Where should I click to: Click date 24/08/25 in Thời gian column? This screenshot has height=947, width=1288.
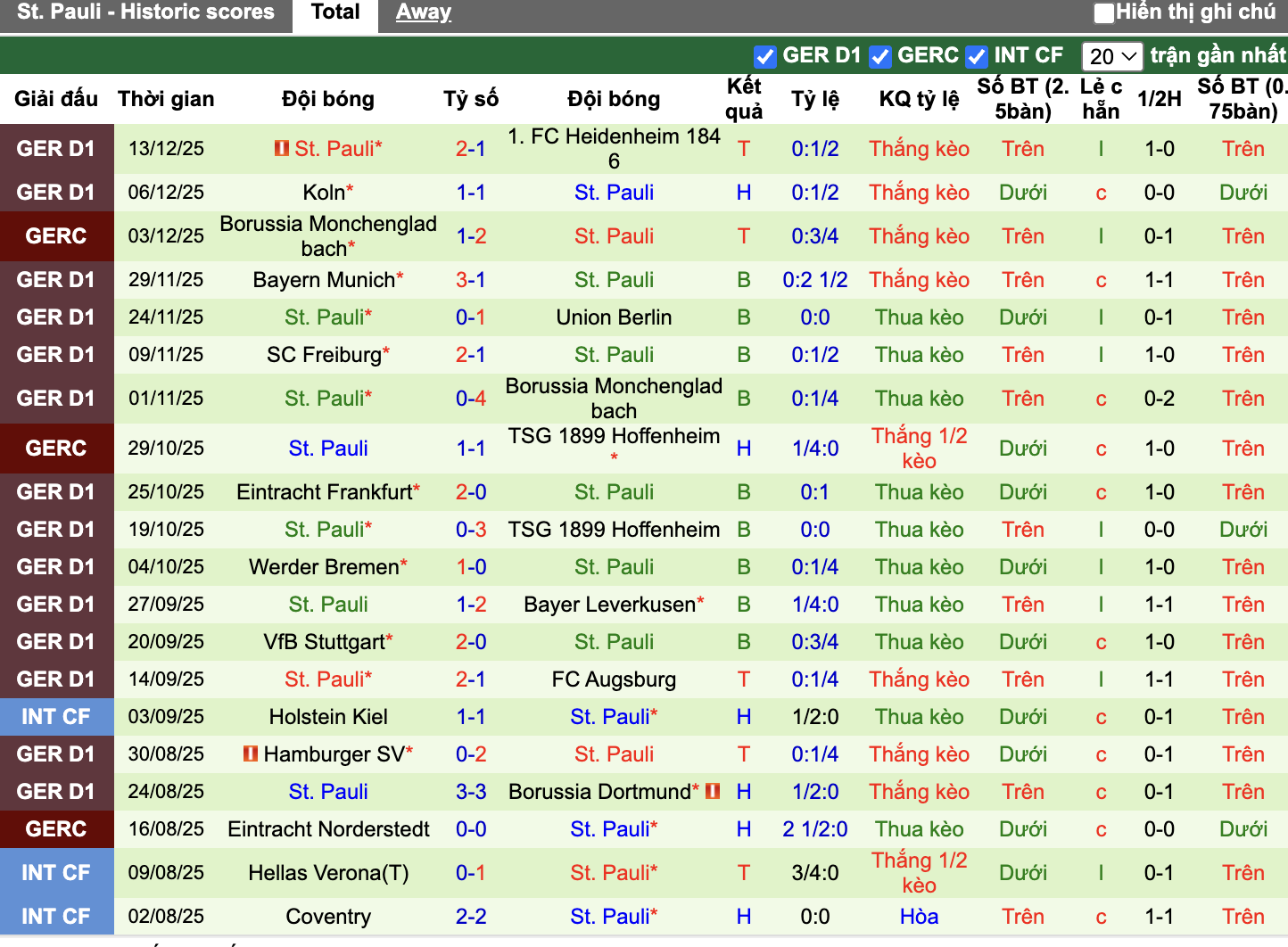click(166, 792)
